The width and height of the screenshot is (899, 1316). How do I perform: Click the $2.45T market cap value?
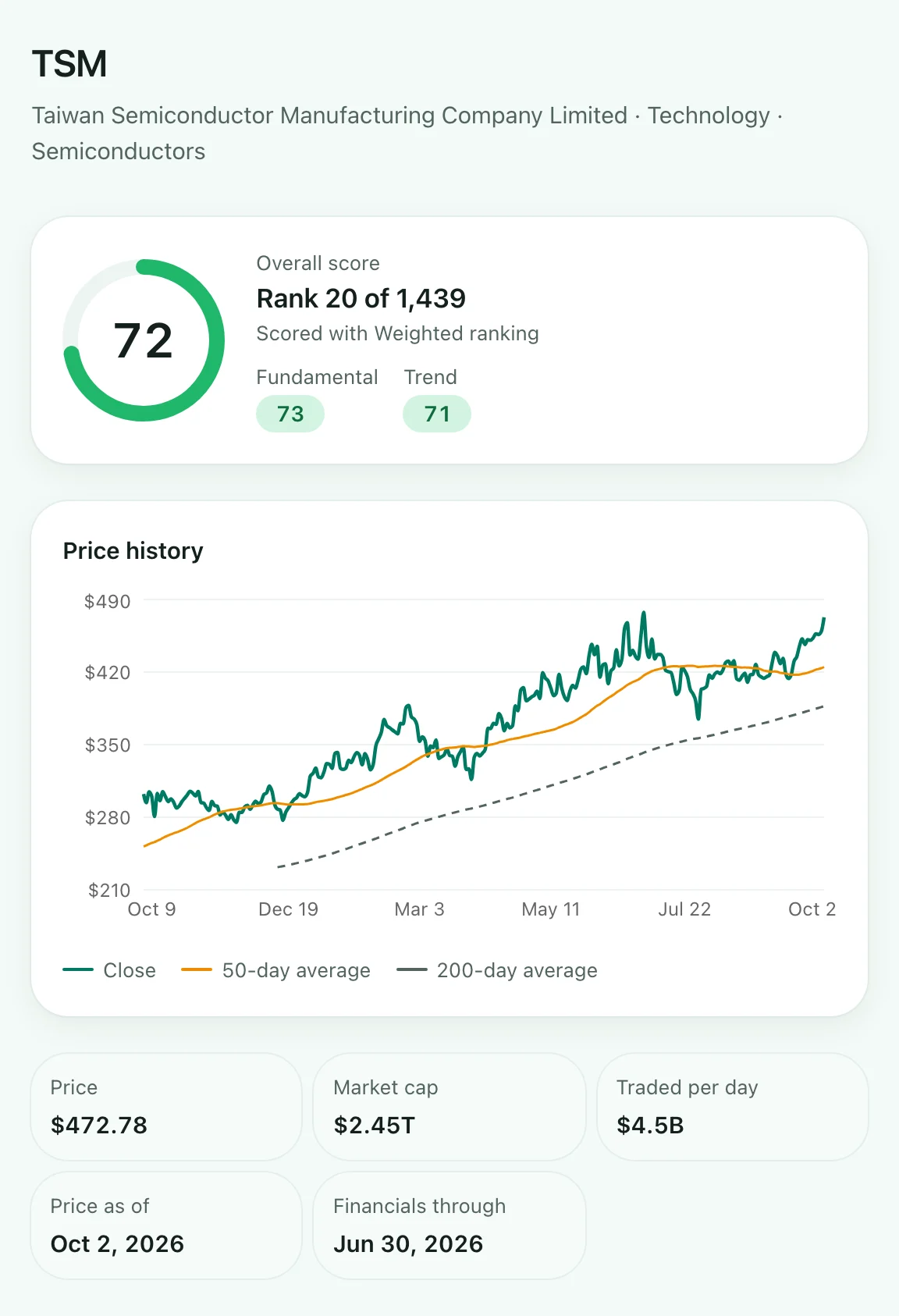tap(375, 1126)
